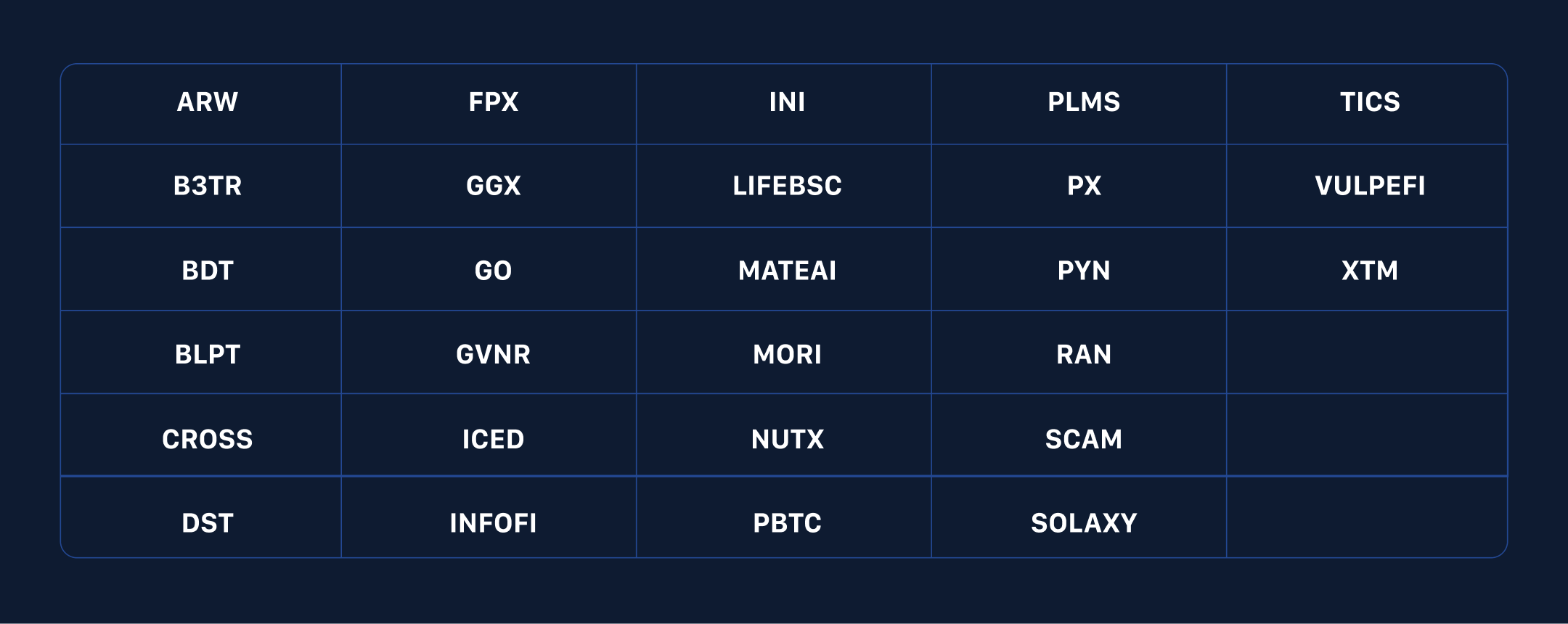
Task: Select the BLPT token cell
Action: click(208, 355)
